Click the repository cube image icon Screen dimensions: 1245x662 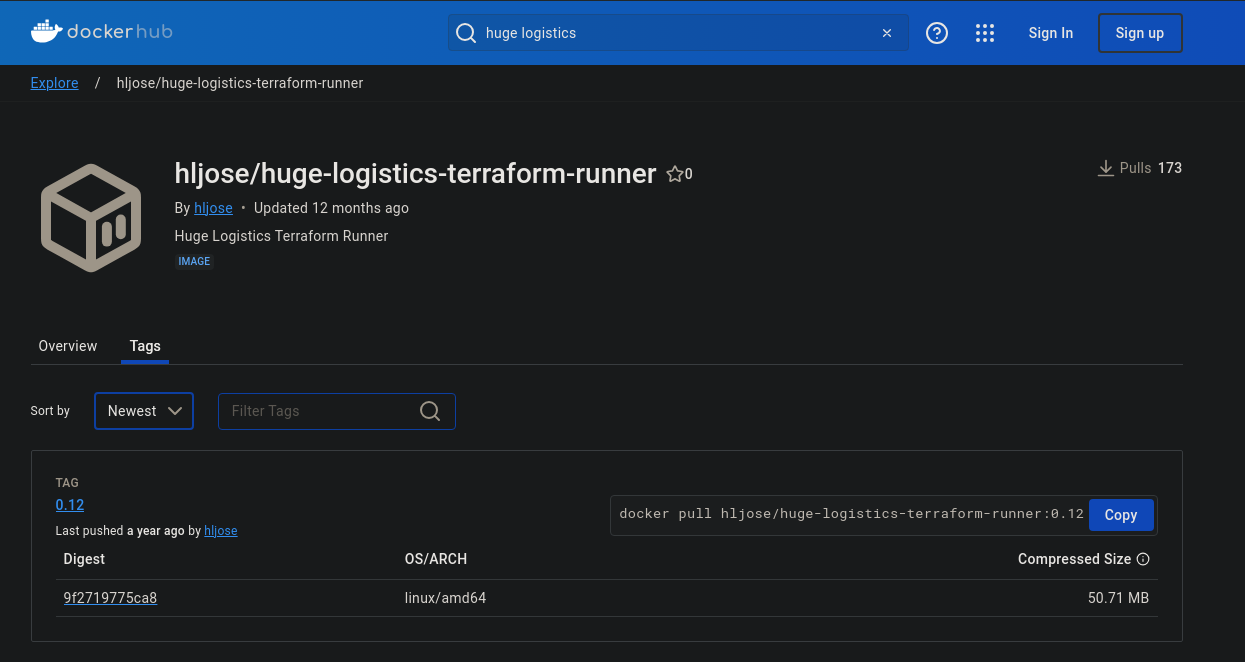(x=91, y=218)
